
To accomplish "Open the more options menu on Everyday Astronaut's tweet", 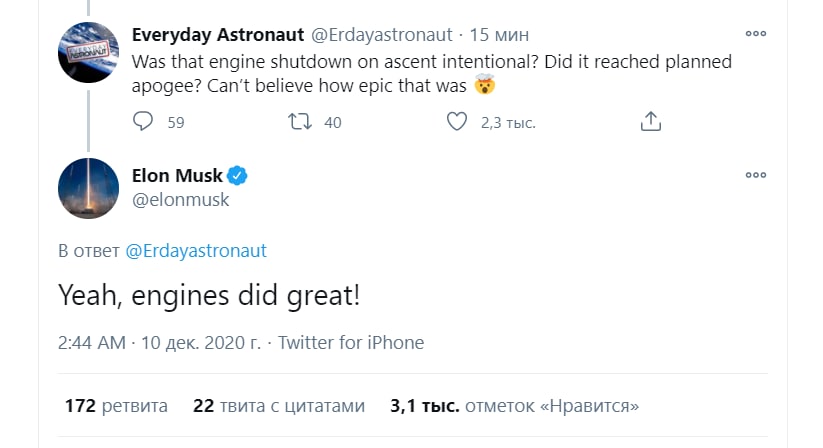I will pyautogui.click(x=756, y=34).
